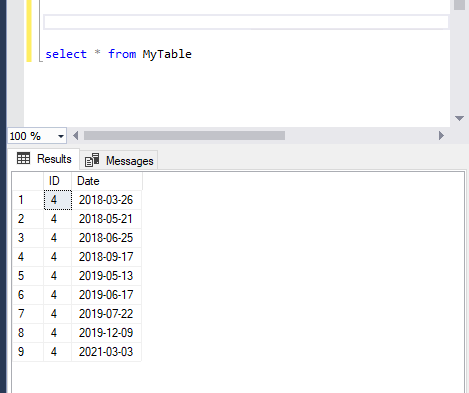Select the ID cell in row 6
Image resolution: width=469 pixels, height=393 pixels.
(x=58, y=295)
